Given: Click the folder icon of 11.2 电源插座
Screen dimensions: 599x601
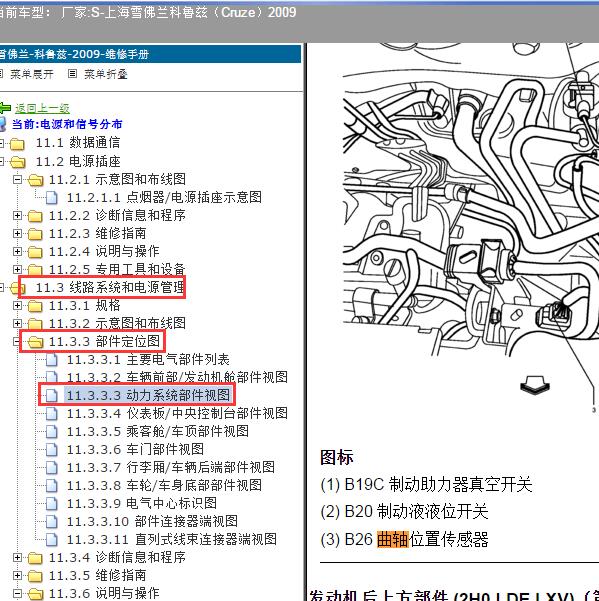Looking at the screenshot, I should [18, 162].
